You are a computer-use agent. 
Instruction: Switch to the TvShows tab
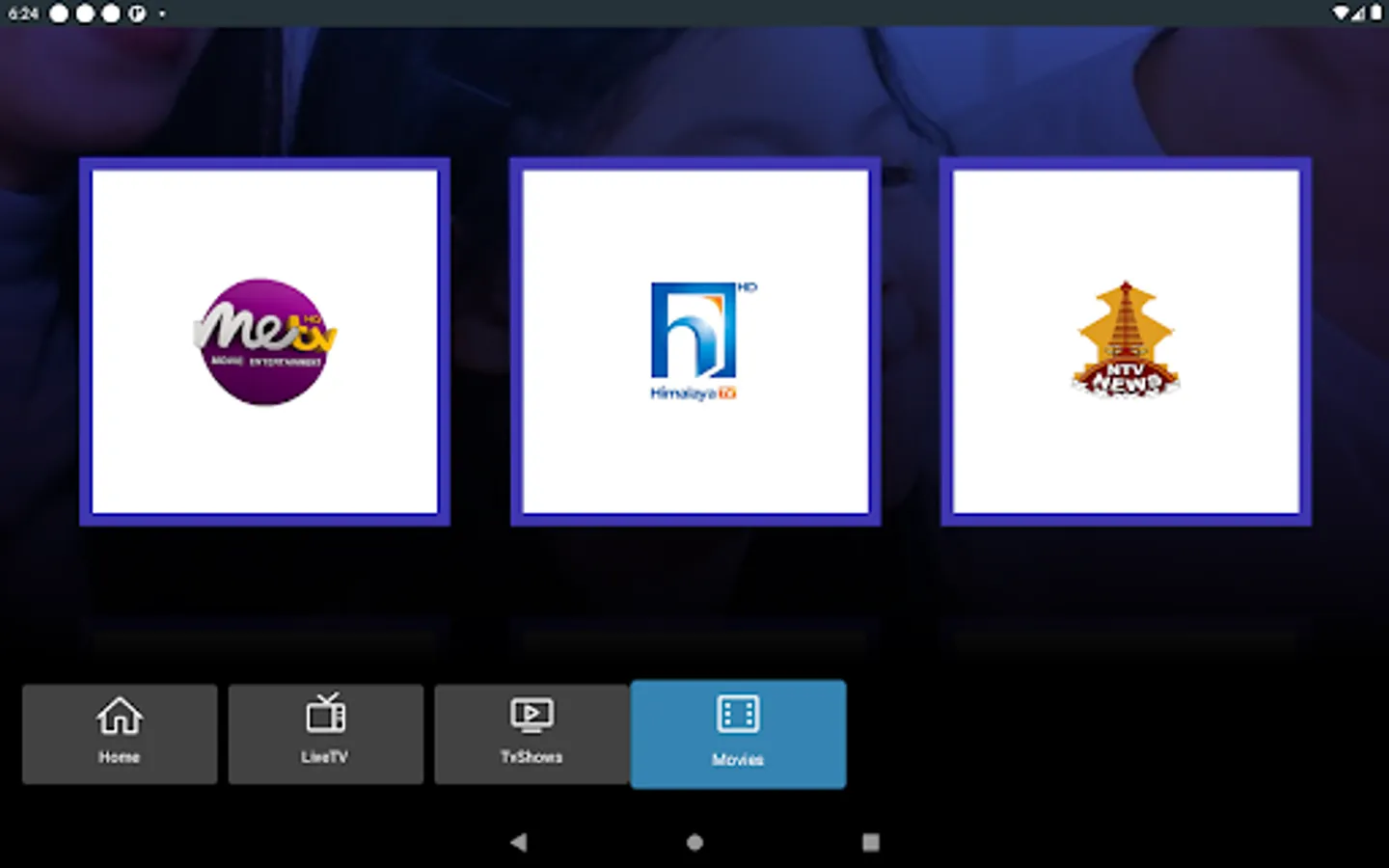coord(531,734)
